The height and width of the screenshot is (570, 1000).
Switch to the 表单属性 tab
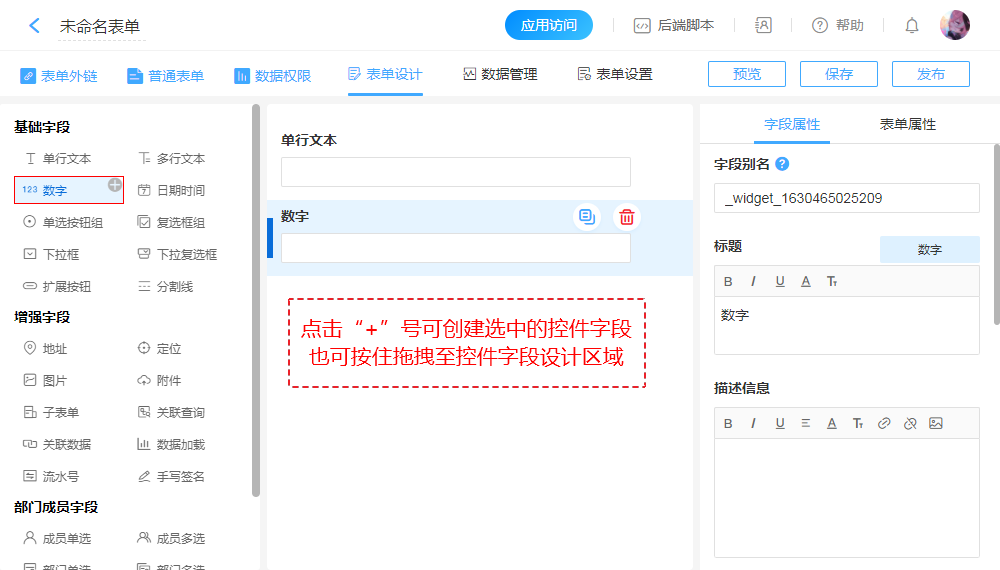click(x=907, y=124)
